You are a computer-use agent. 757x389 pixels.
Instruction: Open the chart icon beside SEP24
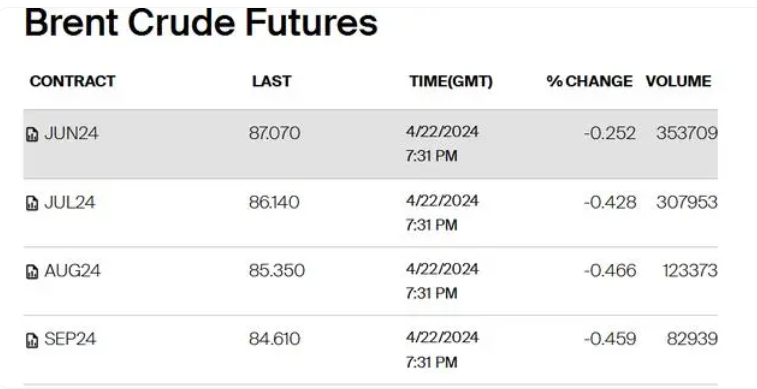pos(32,340)
